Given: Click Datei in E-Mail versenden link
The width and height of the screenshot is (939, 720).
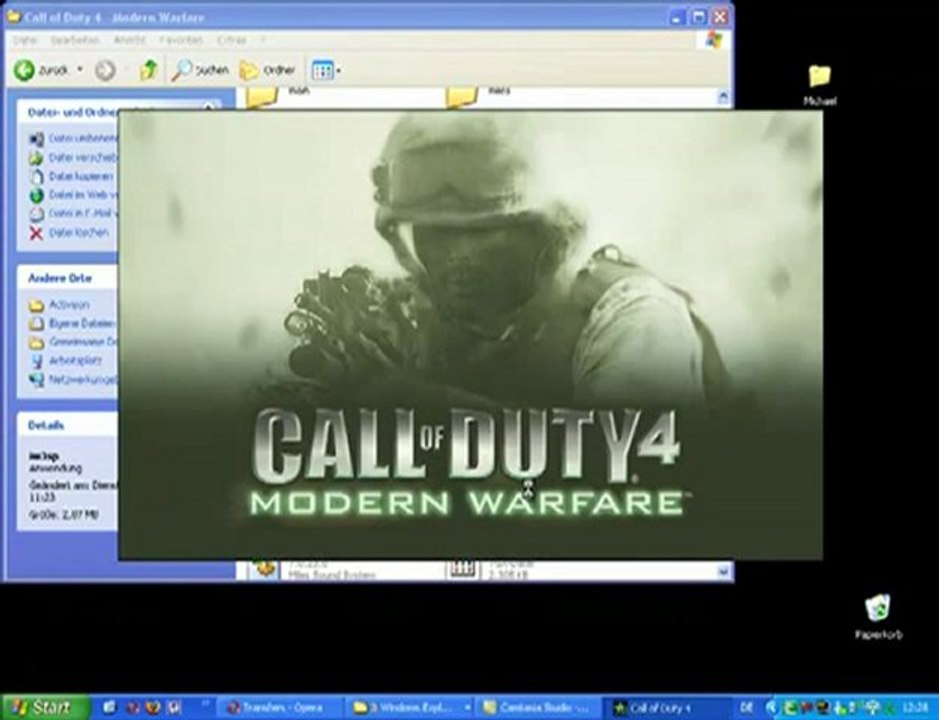Looking at the screenshot, I should [83, 213].
